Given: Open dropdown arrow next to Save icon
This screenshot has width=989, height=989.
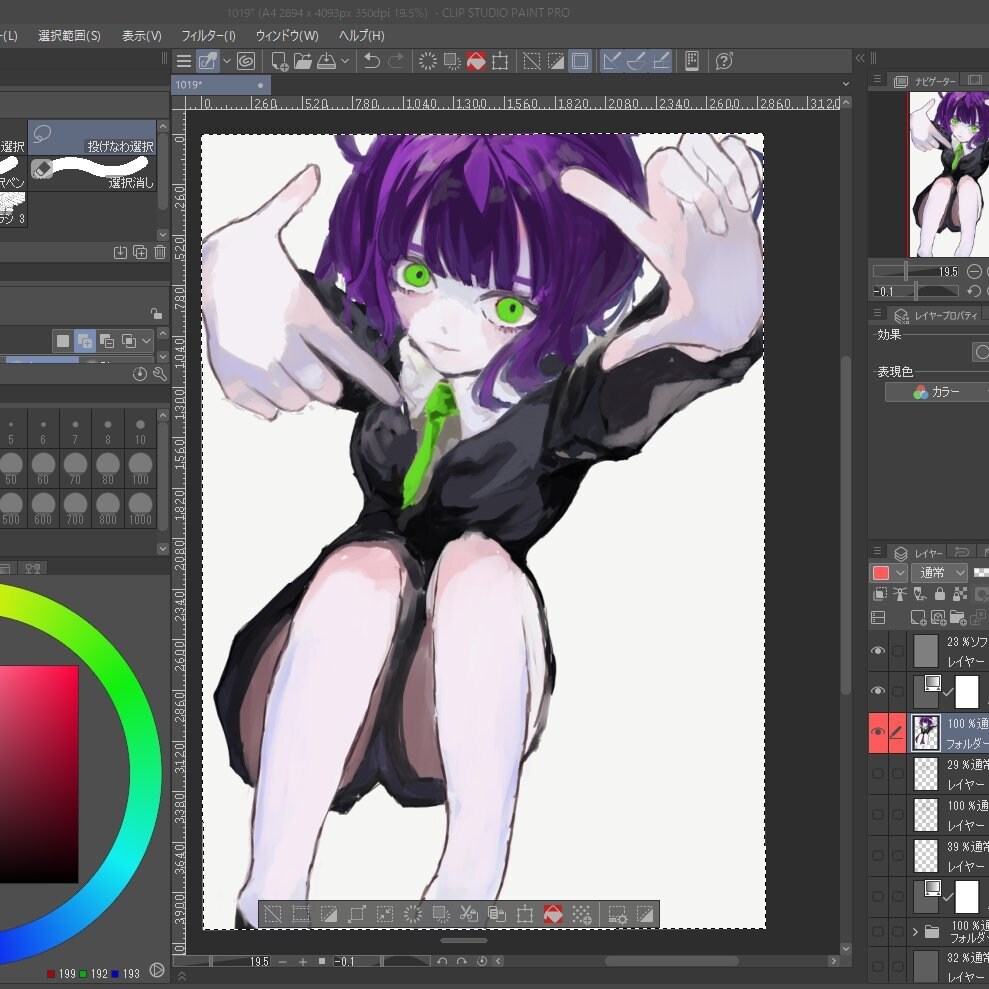Looking at the screenshot, I should click(x=345, y=61).
